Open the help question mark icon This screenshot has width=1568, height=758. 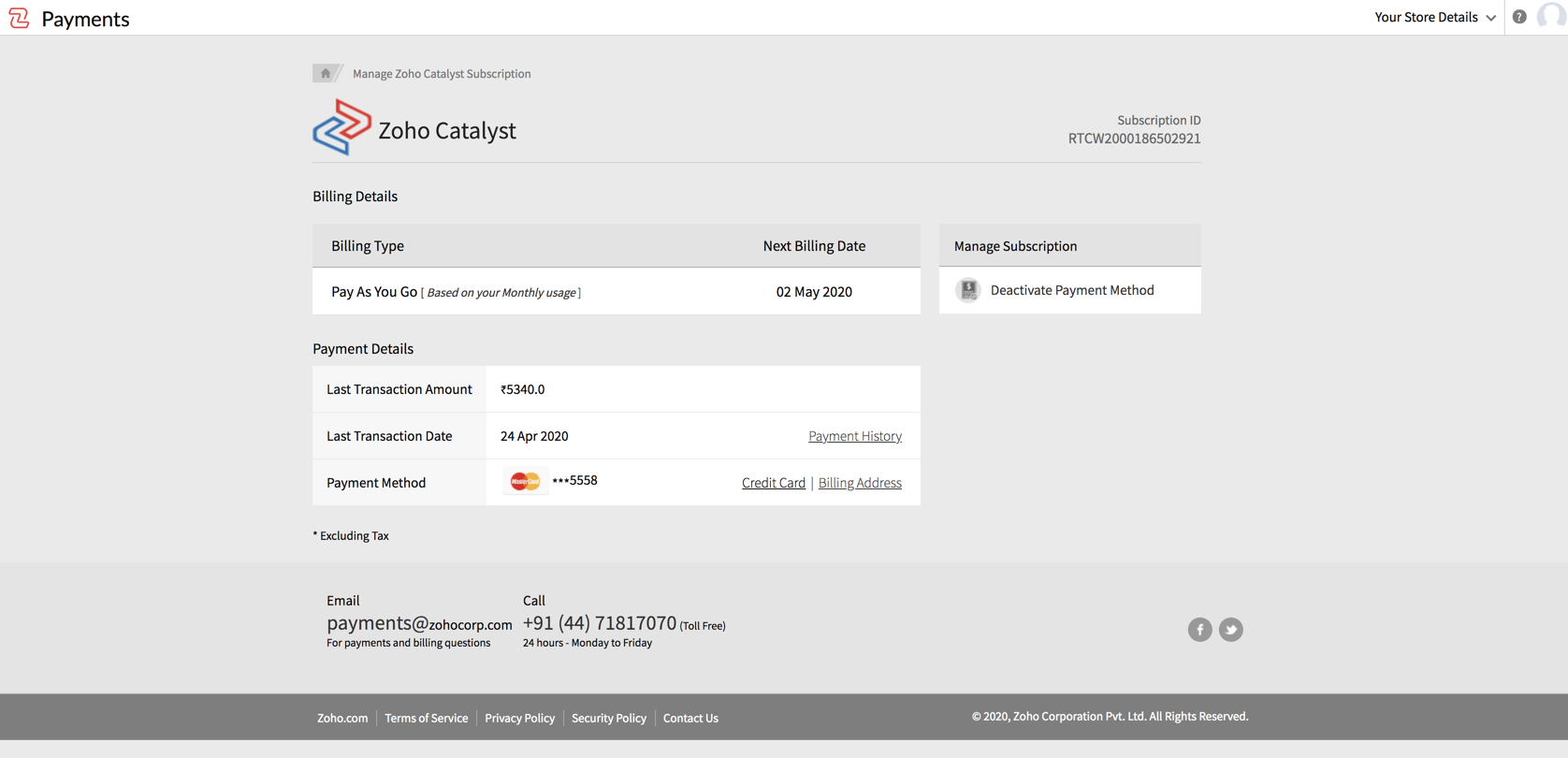click(1519, 17)
